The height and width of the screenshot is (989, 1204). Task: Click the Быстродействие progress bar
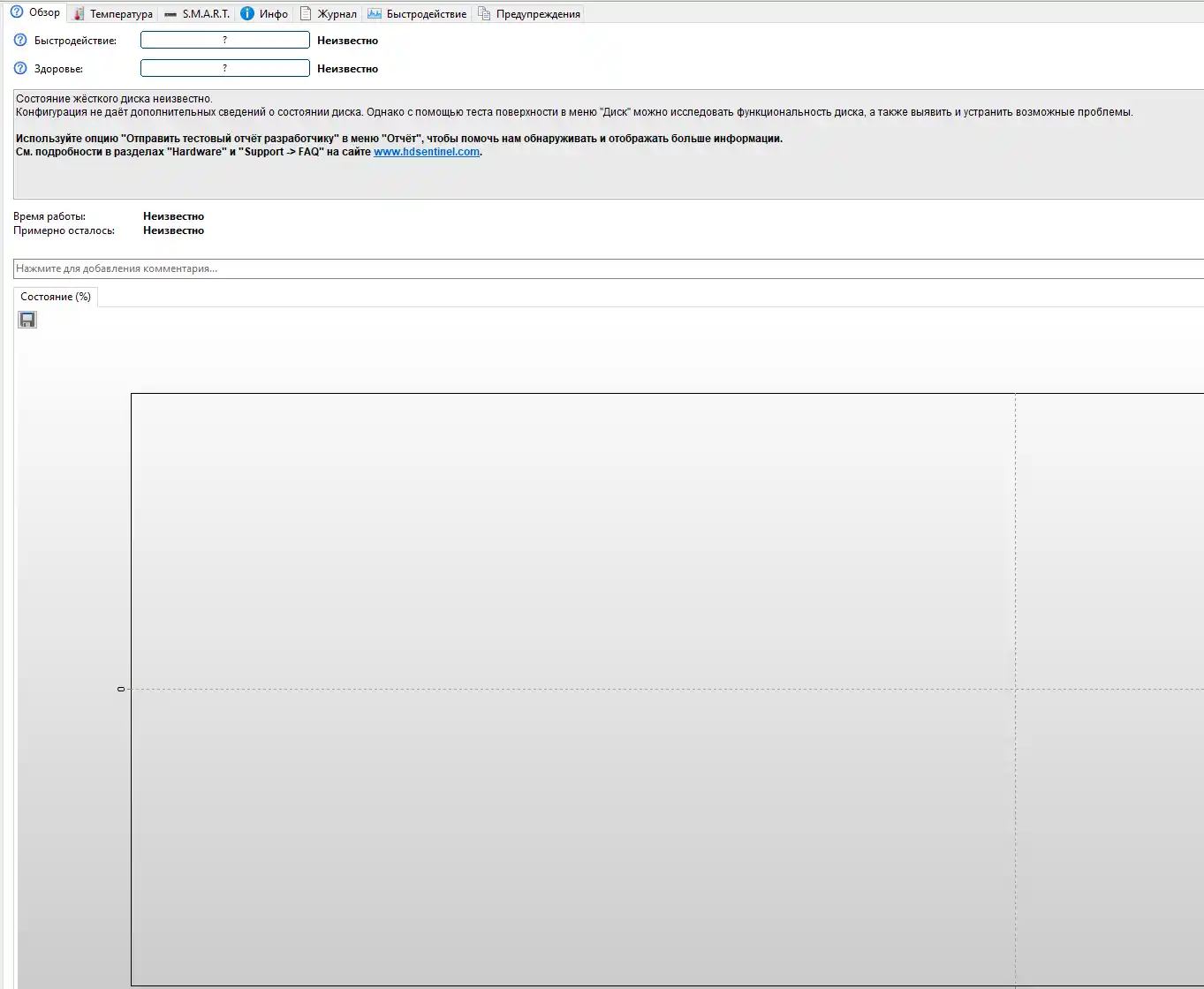coord(225,40)
